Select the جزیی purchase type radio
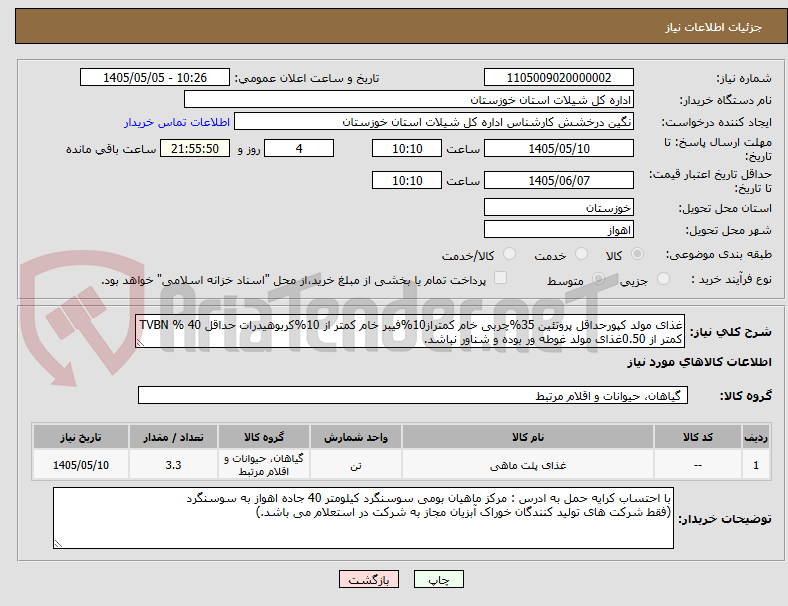The width and height of the screenshot is (788, 606). tap(663, 278)
